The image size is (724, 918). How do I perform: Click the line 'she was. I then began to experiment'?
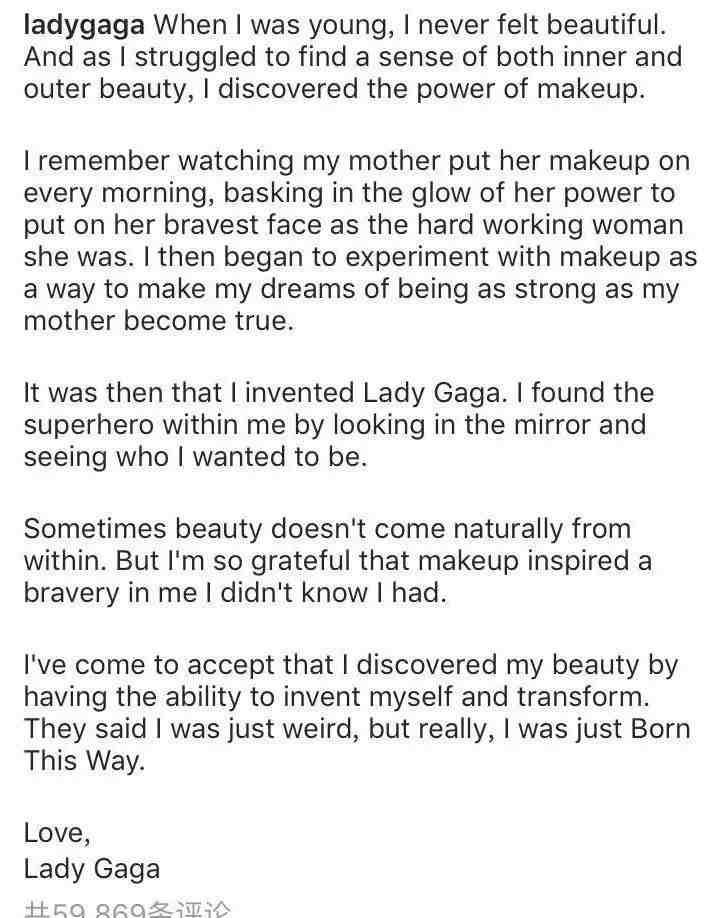(x=361, y=258)
